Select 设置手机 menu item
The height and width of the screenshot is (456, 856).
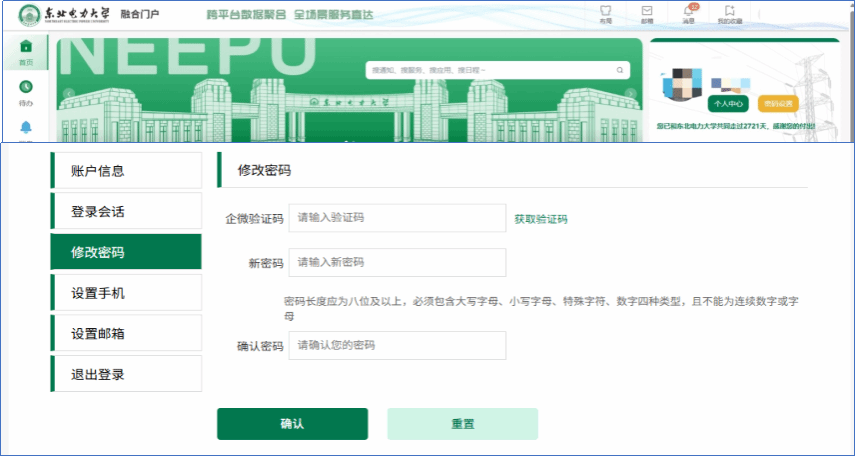pyautogui.click(x=126, y=293)
